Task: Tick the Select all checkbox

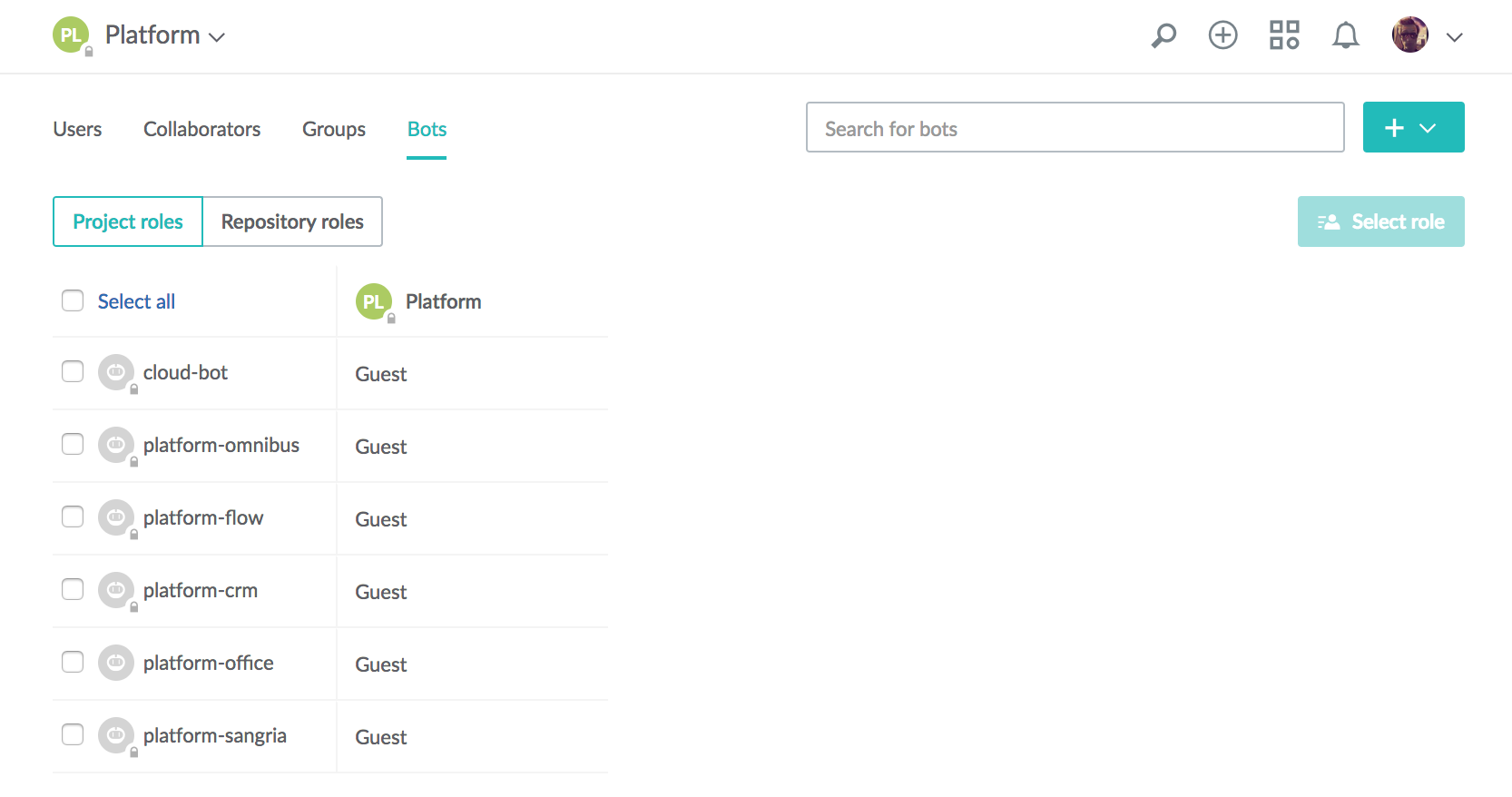Action: click(x=73, y=300)
